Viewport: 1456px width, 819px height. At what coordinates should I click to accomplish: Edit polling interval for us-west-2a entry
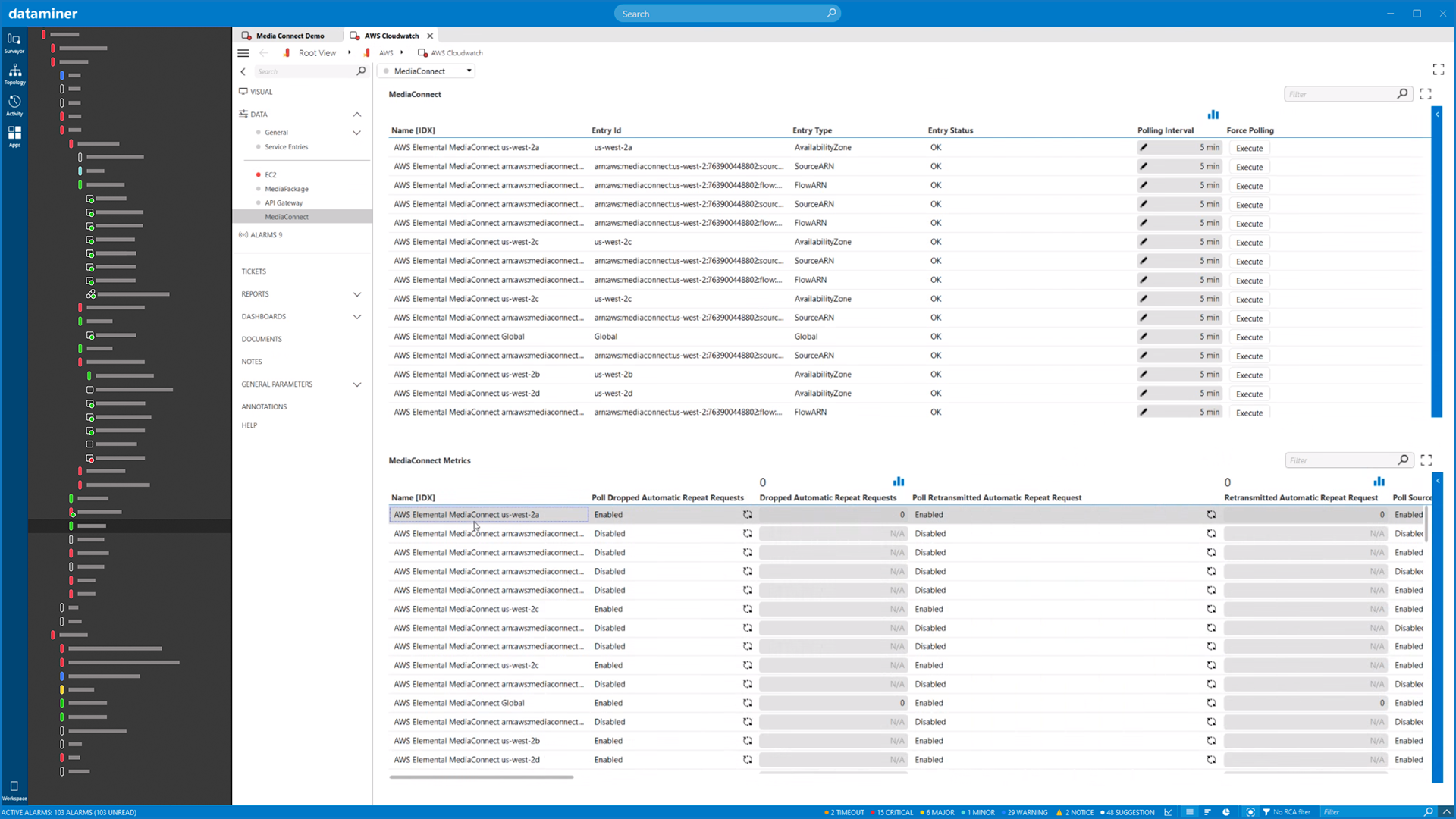(x=1144, y=148)
